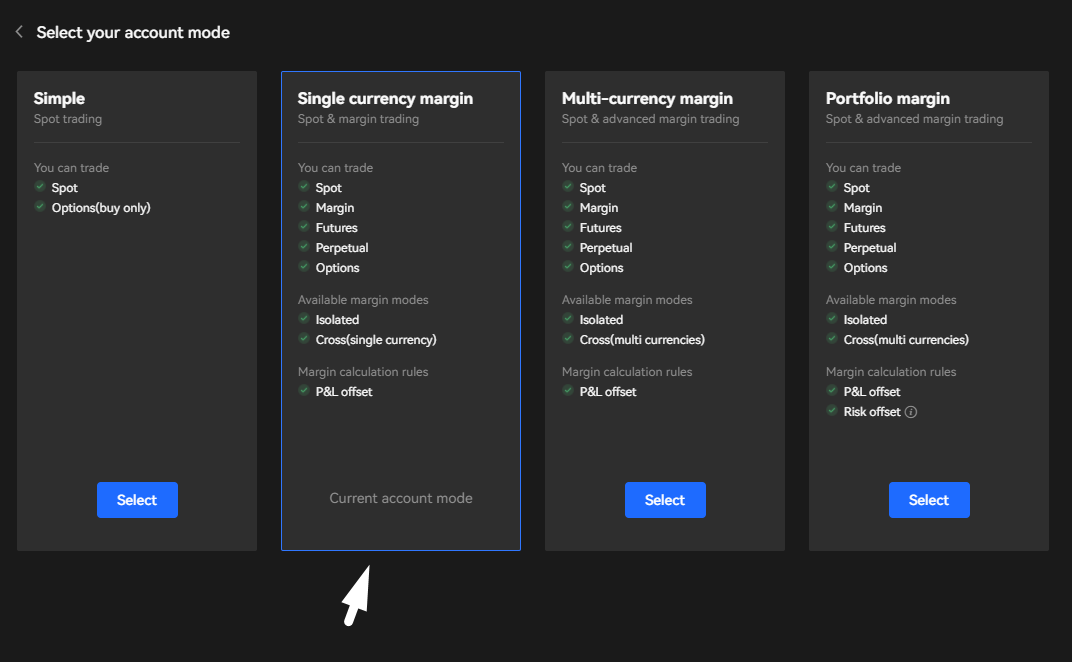Click the Current account mode label

click(x=400, y=497)
